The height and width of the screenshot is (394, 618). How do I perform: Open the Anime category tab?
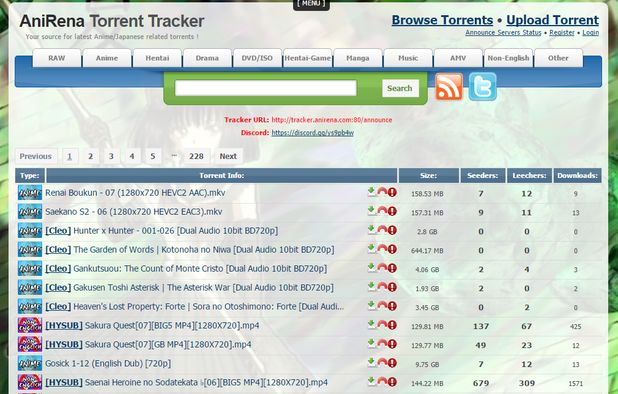(107, 58)
